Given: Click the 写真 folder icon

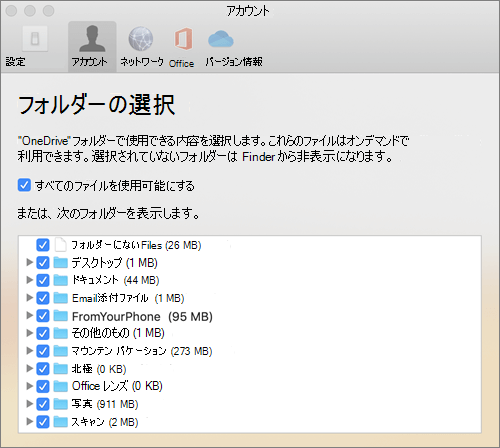Looking at the screenshot, I should [61, 404].
